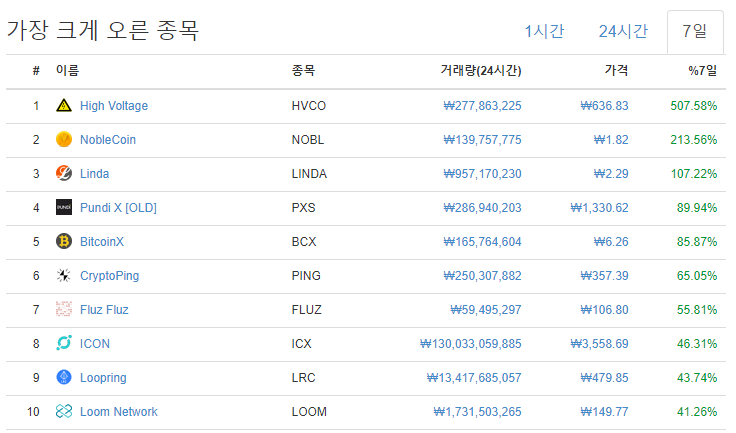Click the CryptoPing logo icon
The width and height of the screenshot is (736, 433).
64,276
